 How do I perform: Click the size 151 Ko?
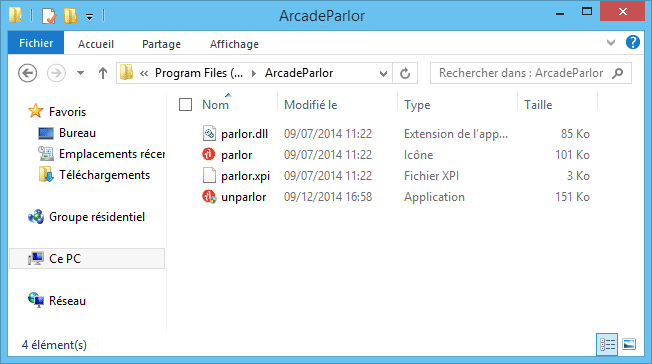coord(572,197)
